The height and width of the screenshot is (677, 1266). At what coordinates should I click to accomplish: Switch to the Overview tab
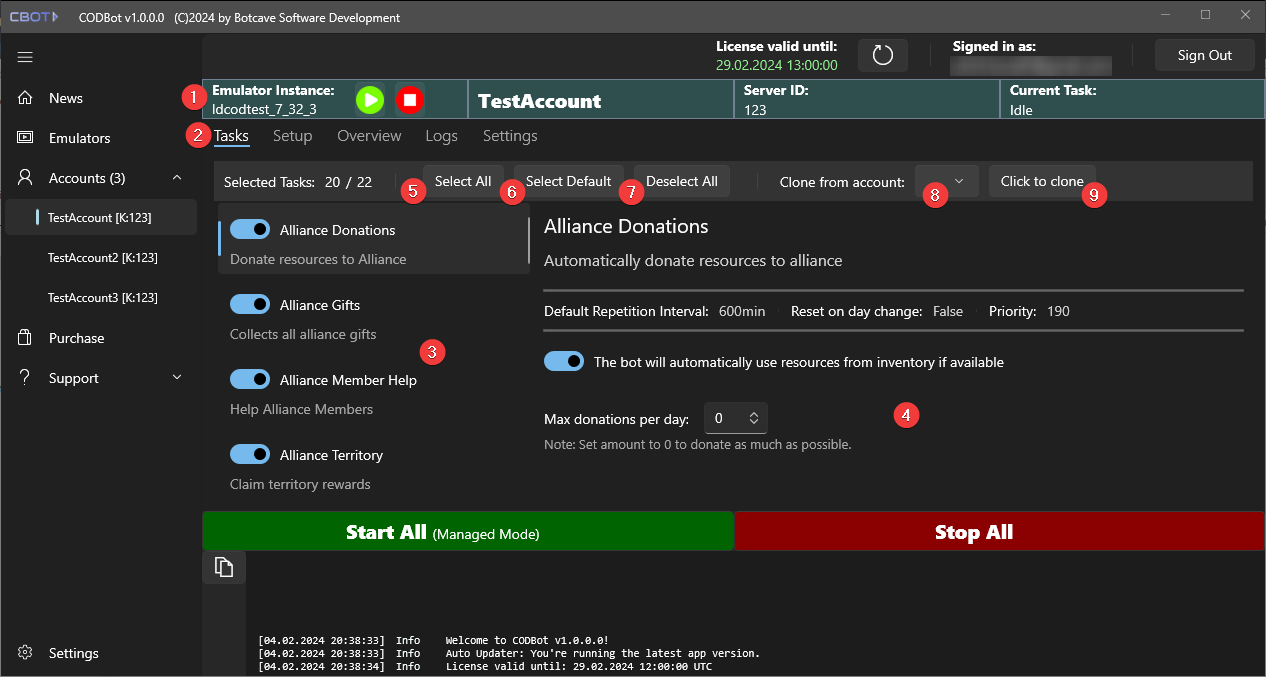(x=369, y=136)
